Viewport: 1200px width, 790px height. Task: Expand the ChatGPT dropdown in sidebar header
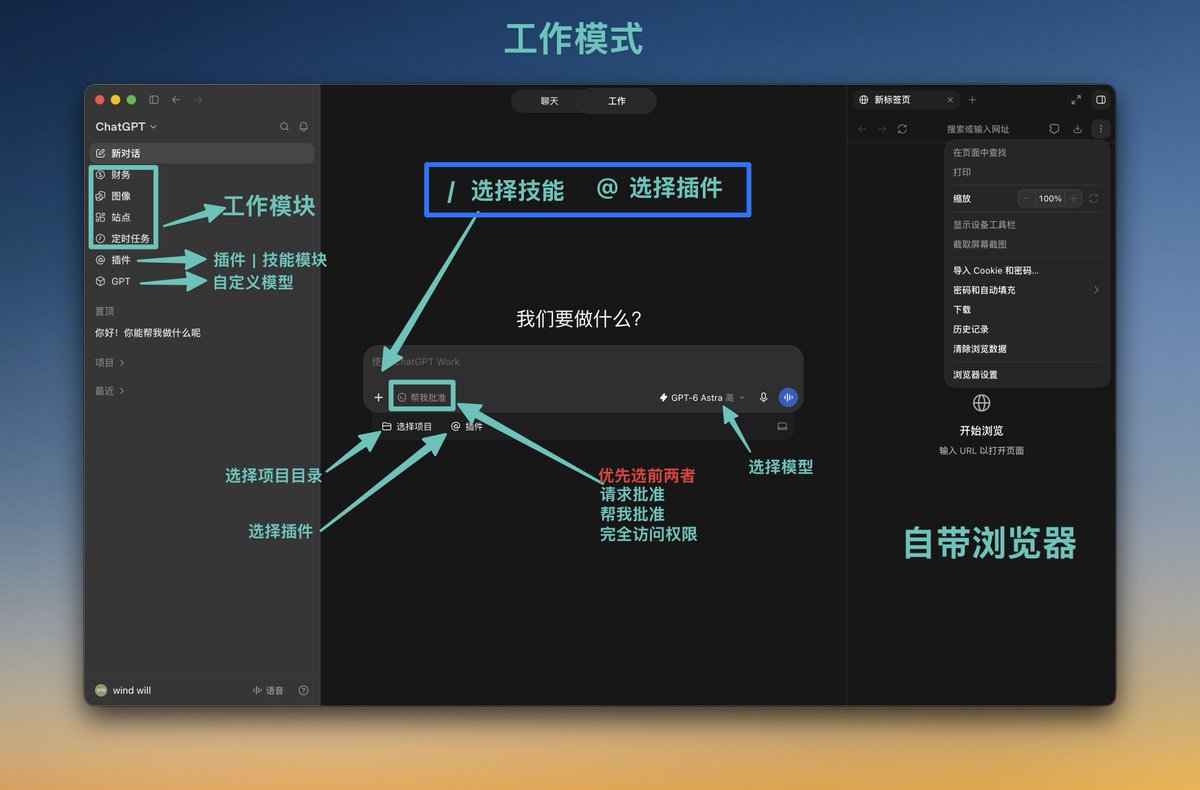coord(126,127)
